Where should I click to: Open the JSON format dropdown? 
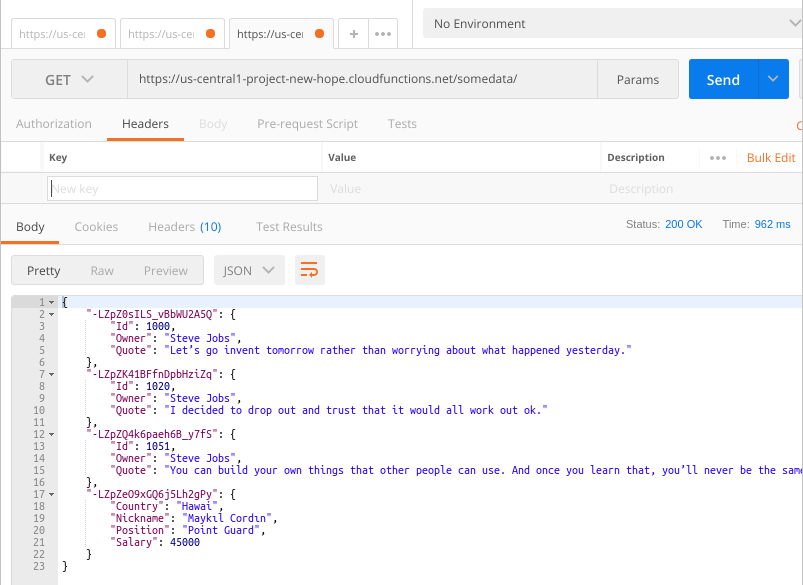pos(249,270)
